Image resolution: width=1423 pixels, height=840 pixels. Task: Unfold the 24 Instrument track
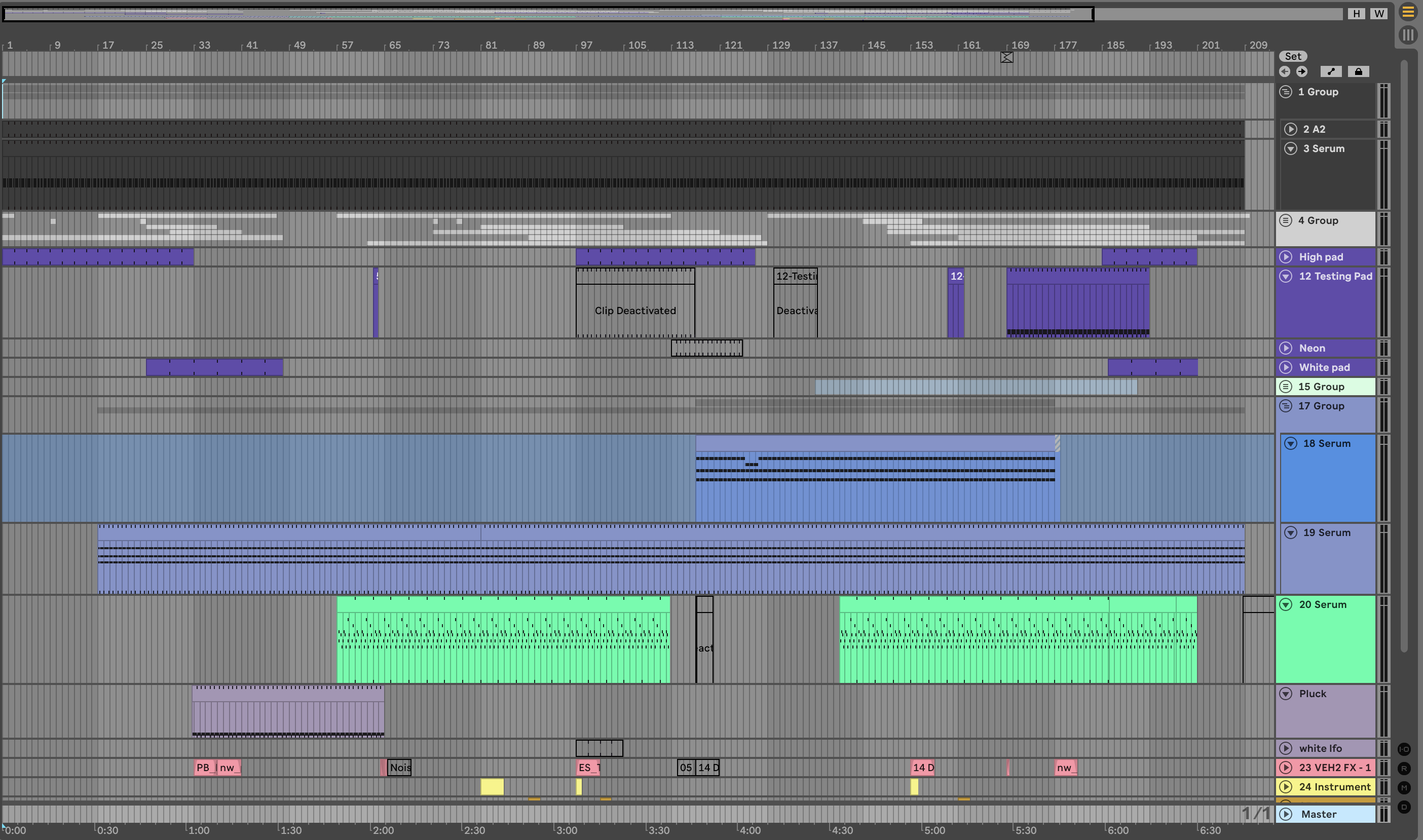[x=1286, y=787]
